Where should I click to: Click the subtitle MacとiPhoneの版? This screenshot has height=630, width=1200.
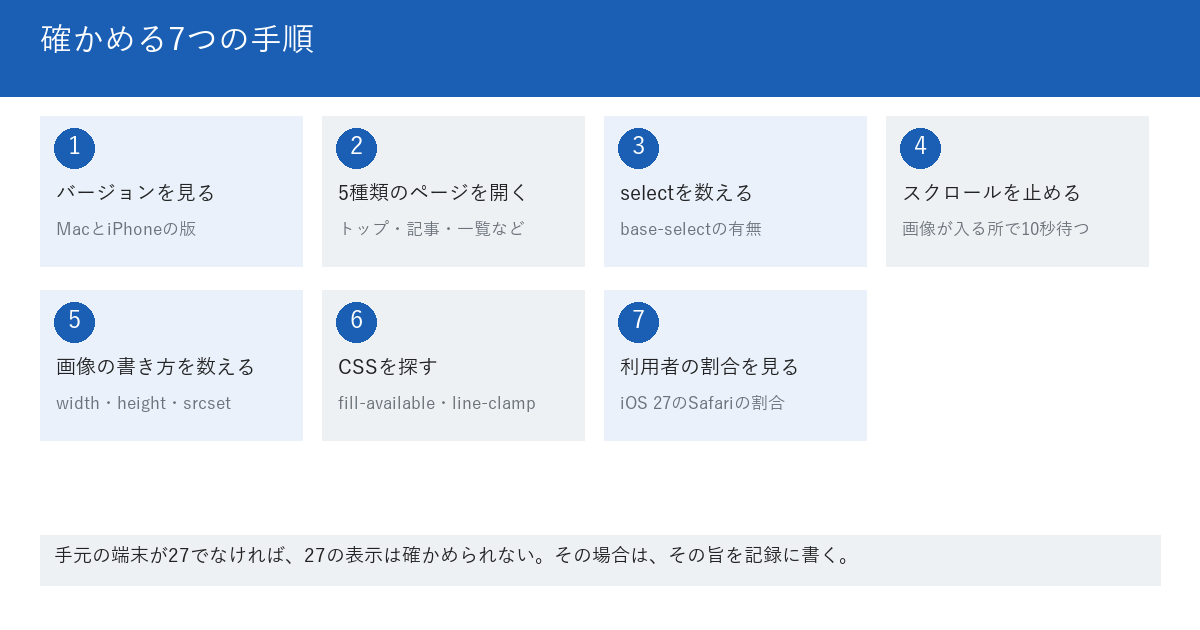tap(126, 229)
